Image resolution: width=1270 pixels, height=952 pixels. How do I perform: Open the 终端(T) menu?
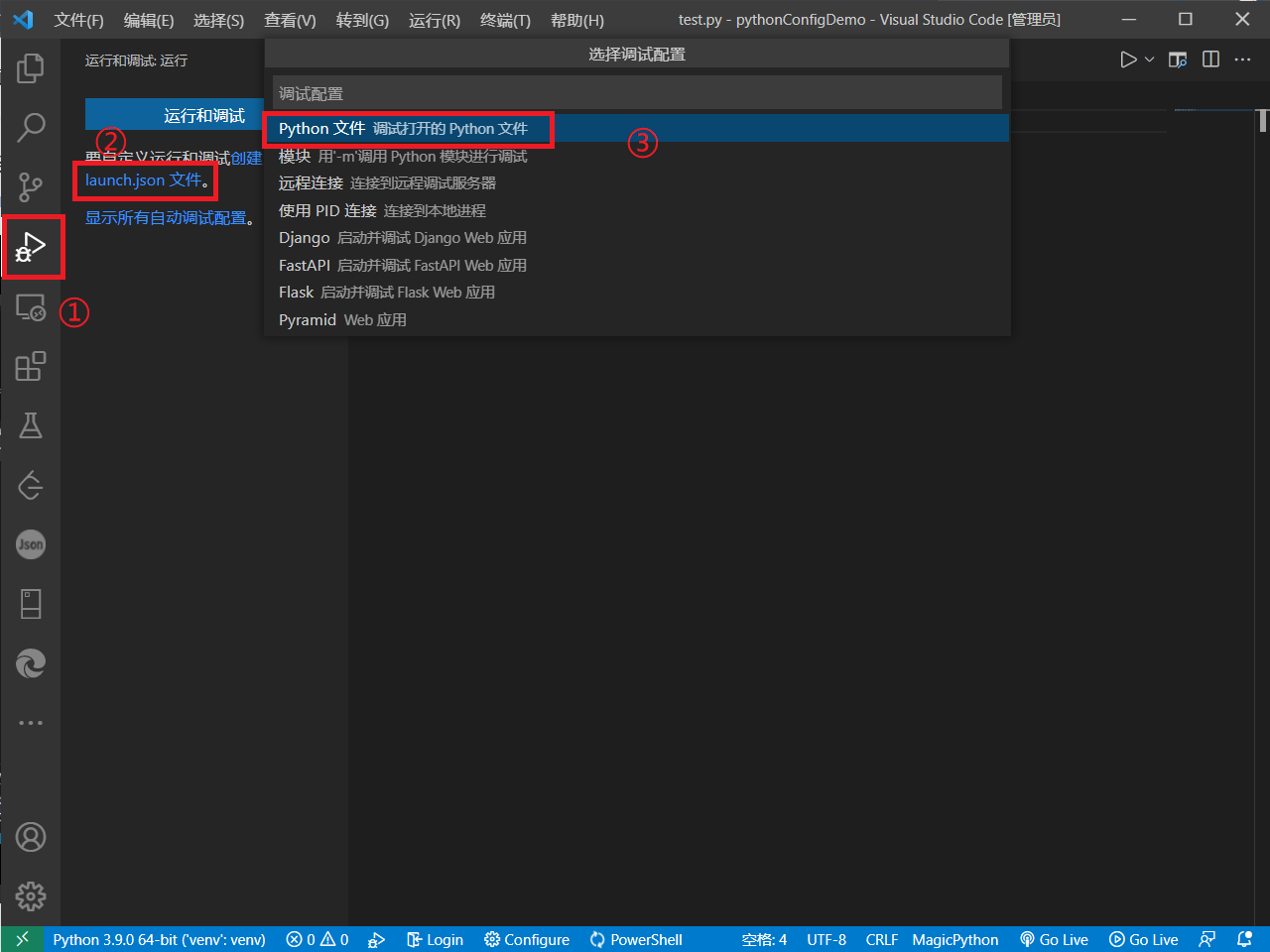click(x=505, y=20)
